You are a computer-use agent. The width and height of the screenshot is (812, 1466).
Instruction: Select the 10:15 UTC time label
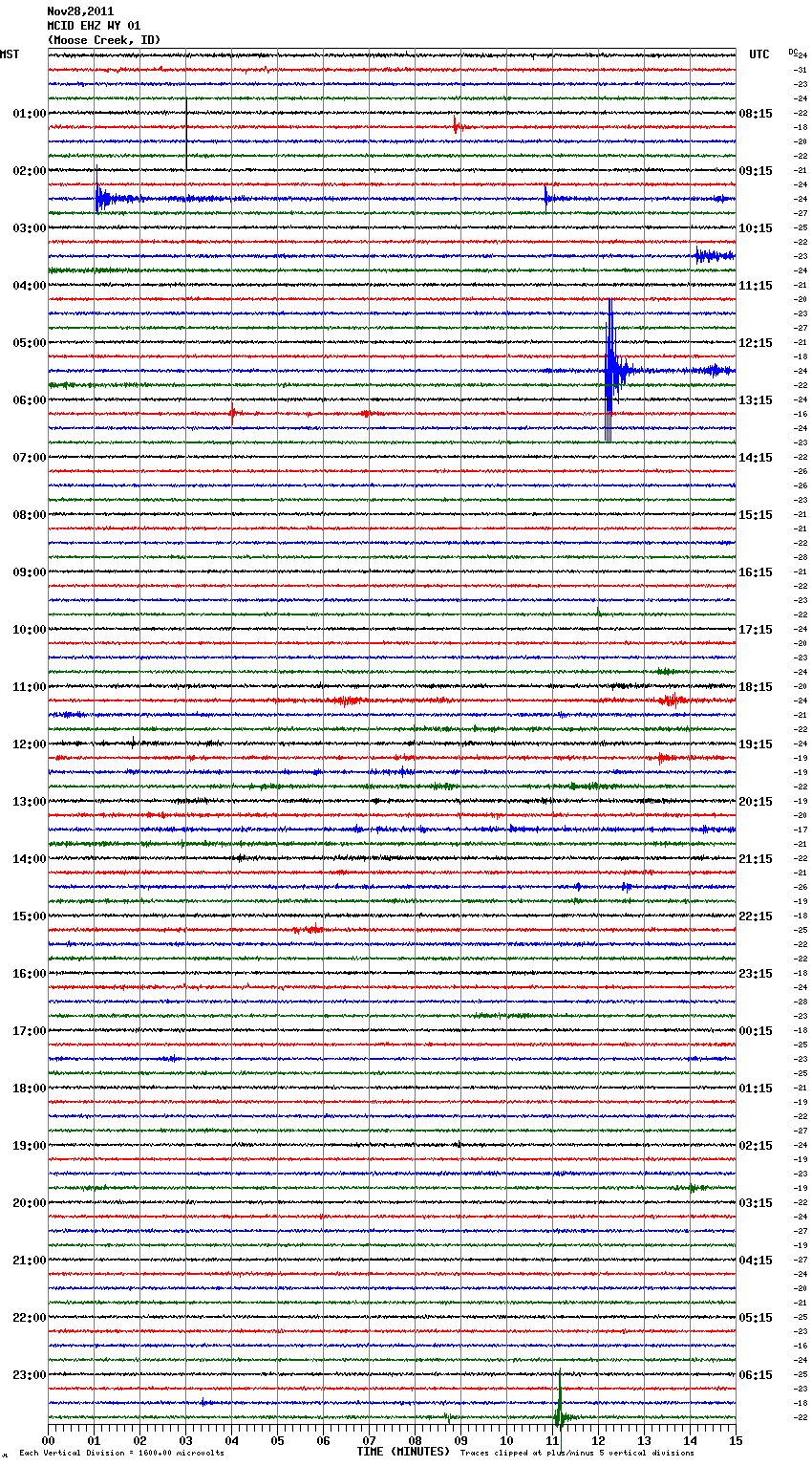756,228
